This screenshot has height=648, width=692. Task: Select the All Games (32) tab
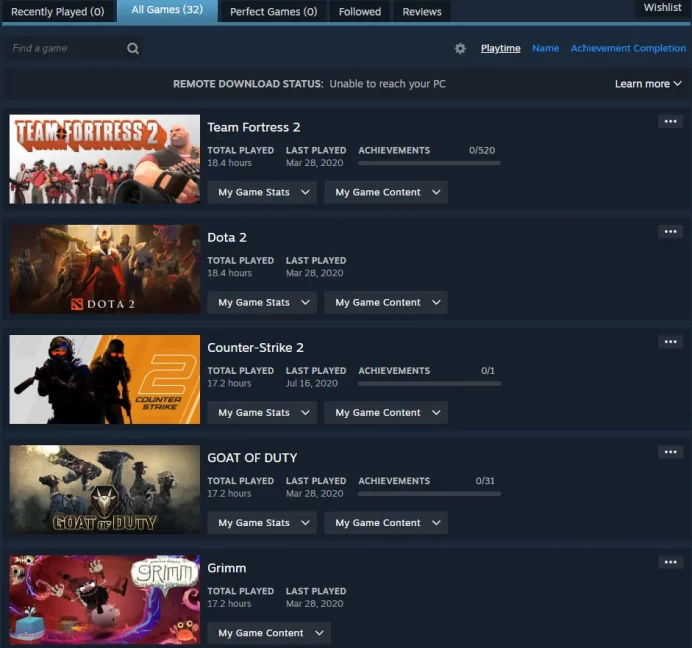(167, 10)
